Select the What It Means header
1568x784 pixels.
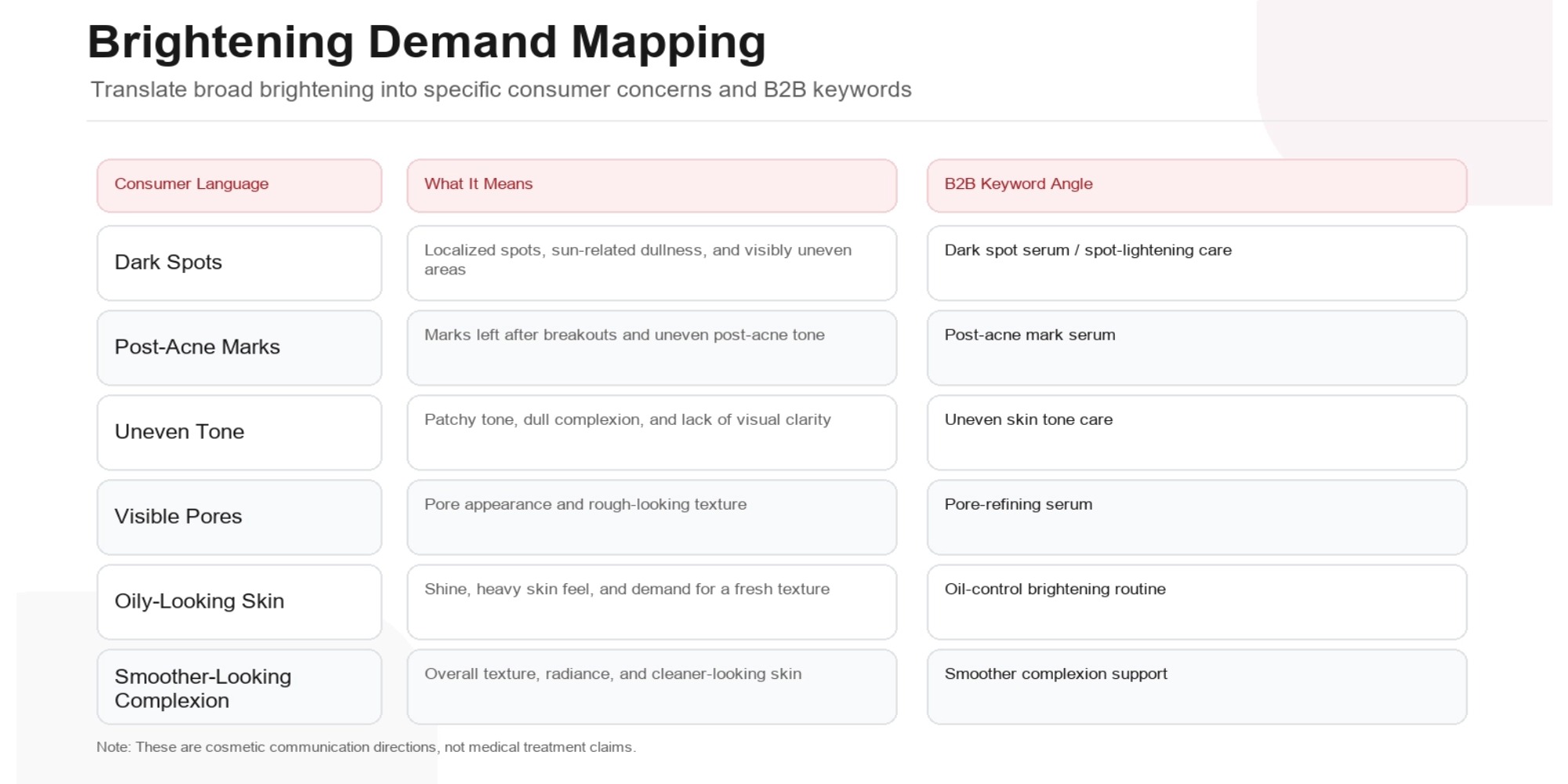pos(652,186)
